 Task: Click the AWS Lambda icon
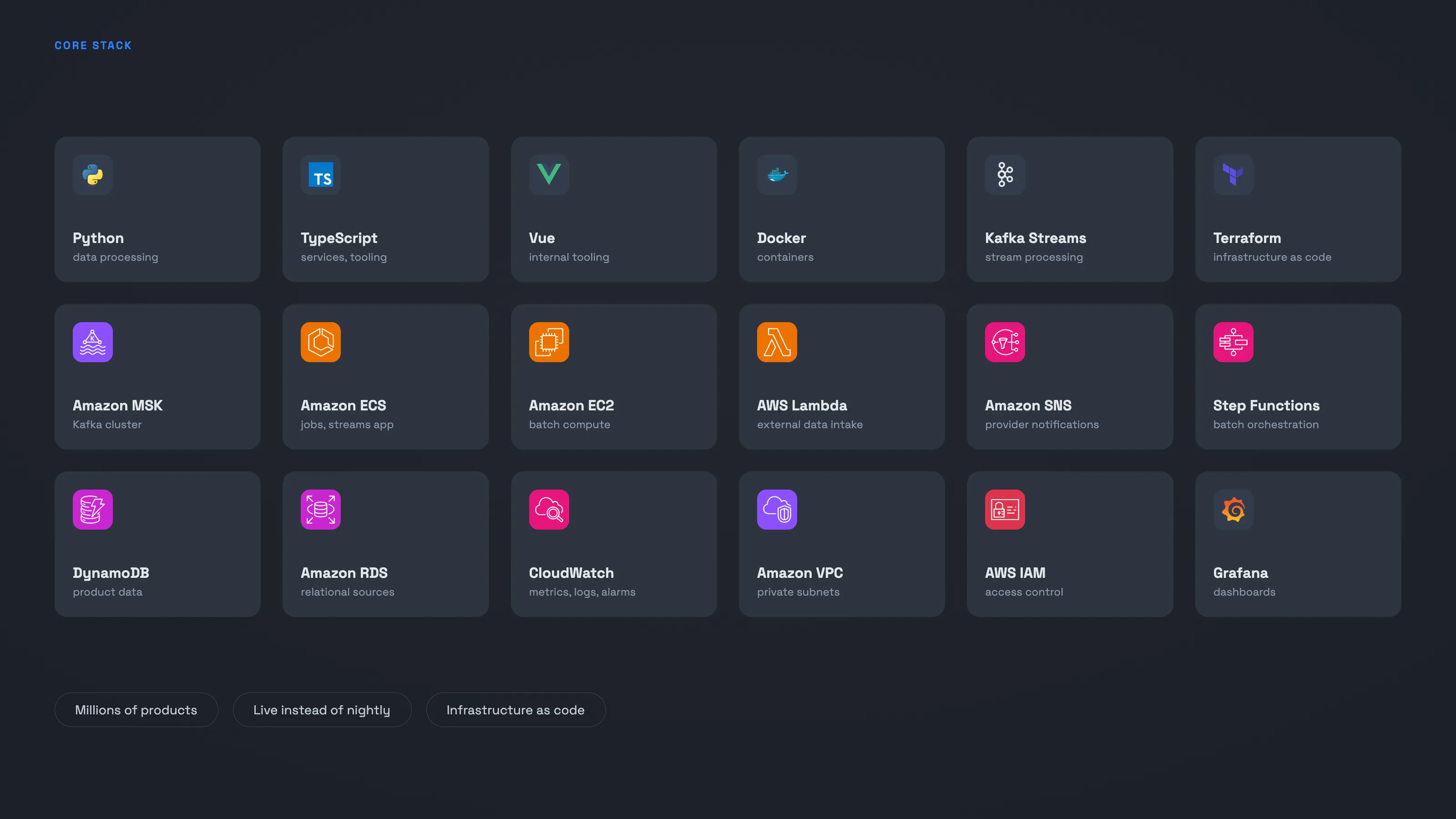pos(777,342)
